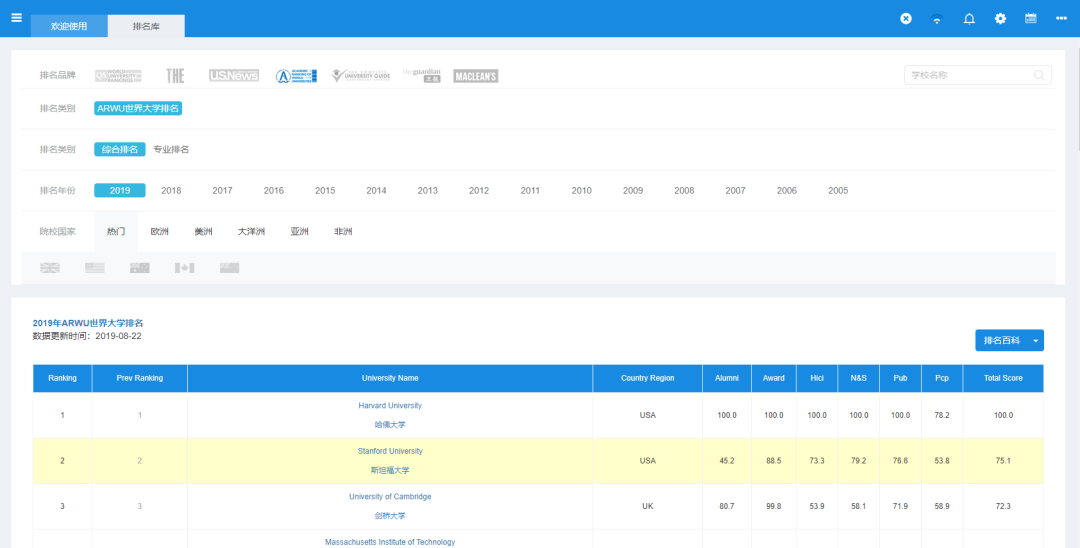Choose ranking year 2018
This screenshot has height=548, width=1080.
tap(171, 191)
